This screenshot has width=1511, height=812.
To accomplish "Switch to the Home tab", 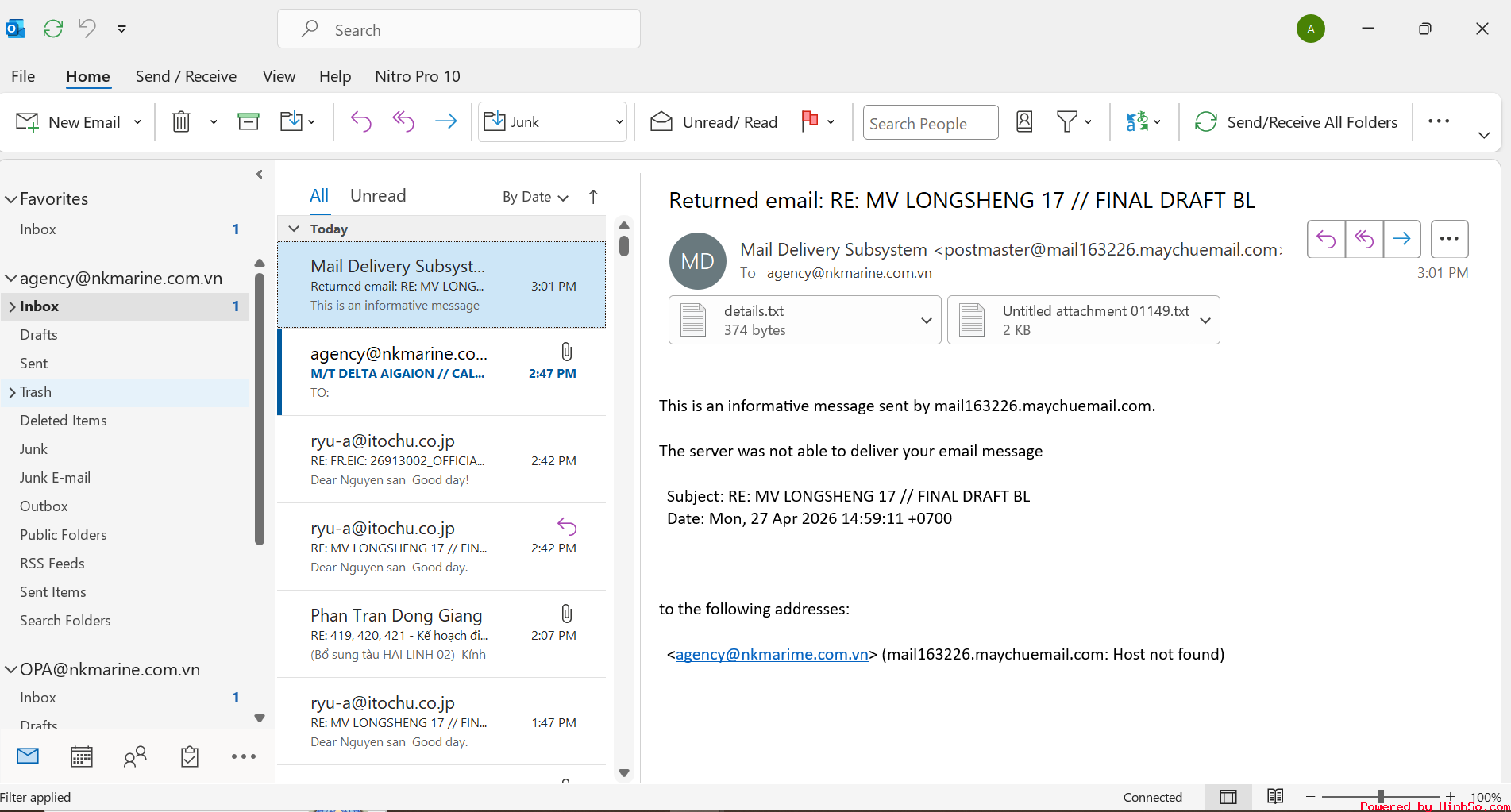I will (x=88, y=76).
